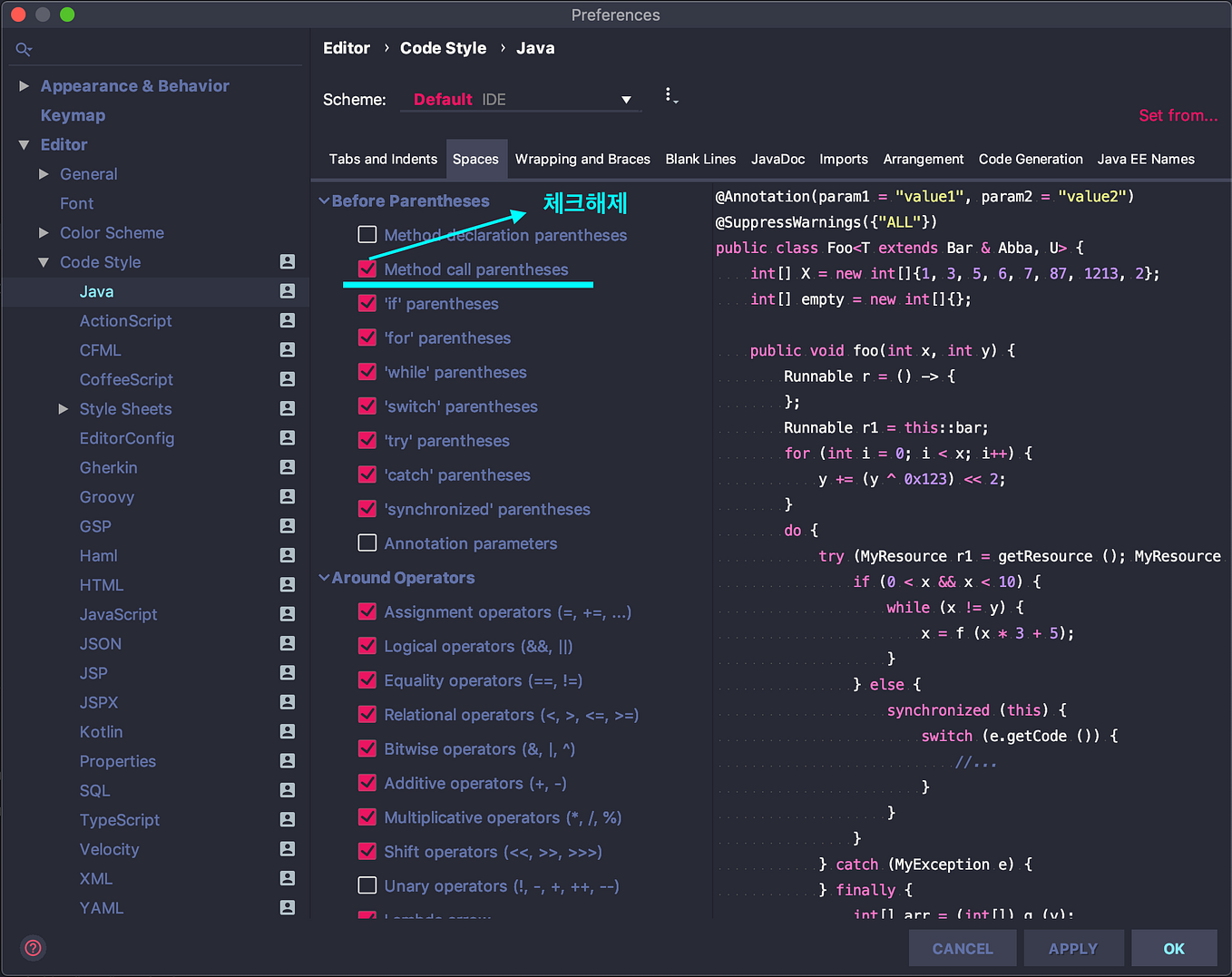Click the scheme indicator icon beside Kotlin
1232x977 pixels.
(x=287, y=731)
